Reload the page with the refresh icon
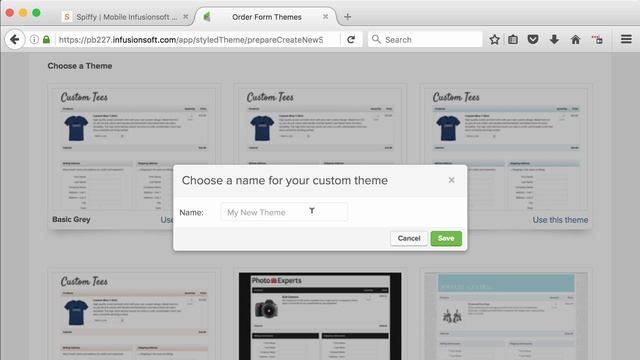Image resolution: width=640 pixels, height=360 pixels. (x=351, y=40)
